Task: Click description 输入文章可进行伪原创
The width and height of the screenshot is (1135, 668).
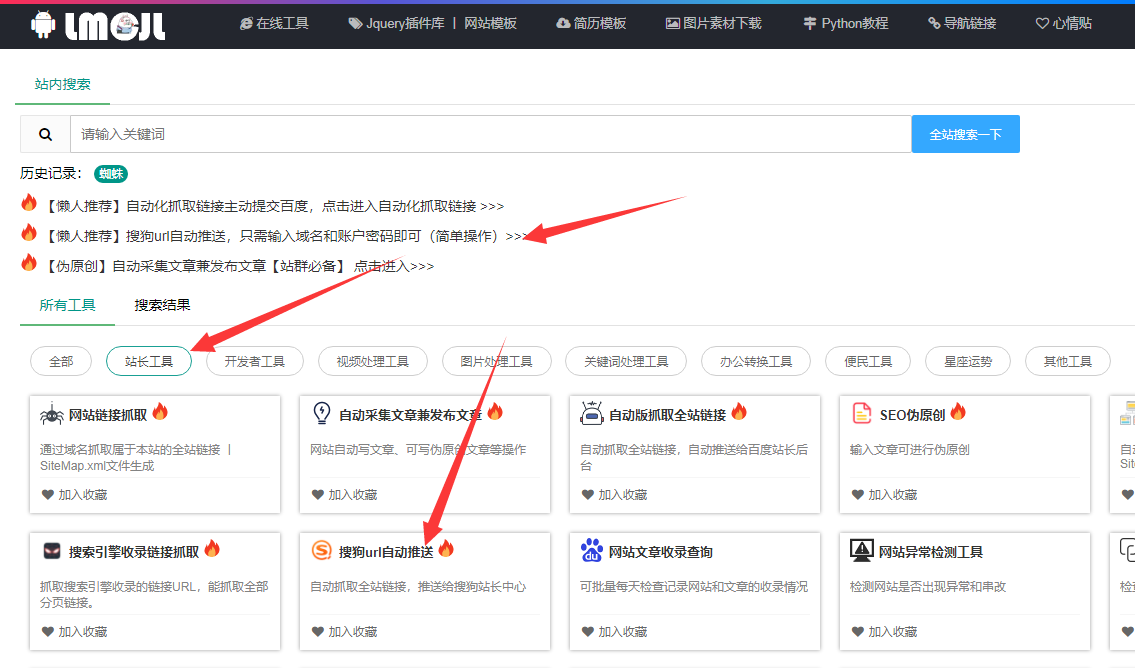Action: pos(910,450)
